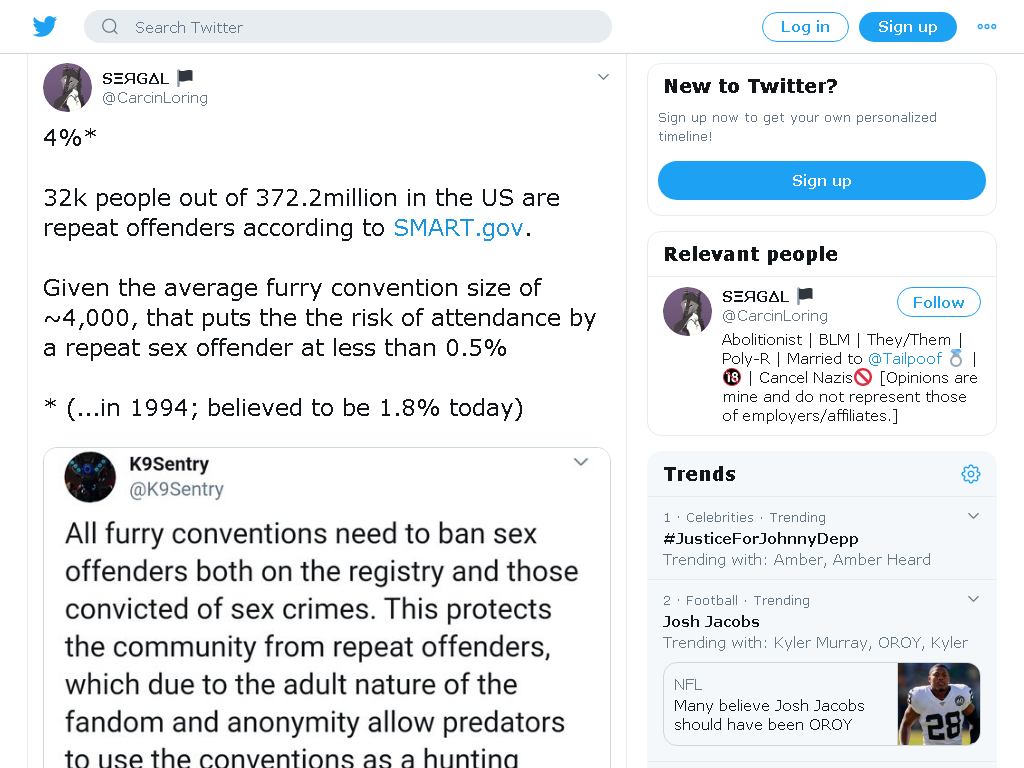Viewport: 1024px width, 768px height.
Task: Click the Search Twitter field
Action: point(347,27)
